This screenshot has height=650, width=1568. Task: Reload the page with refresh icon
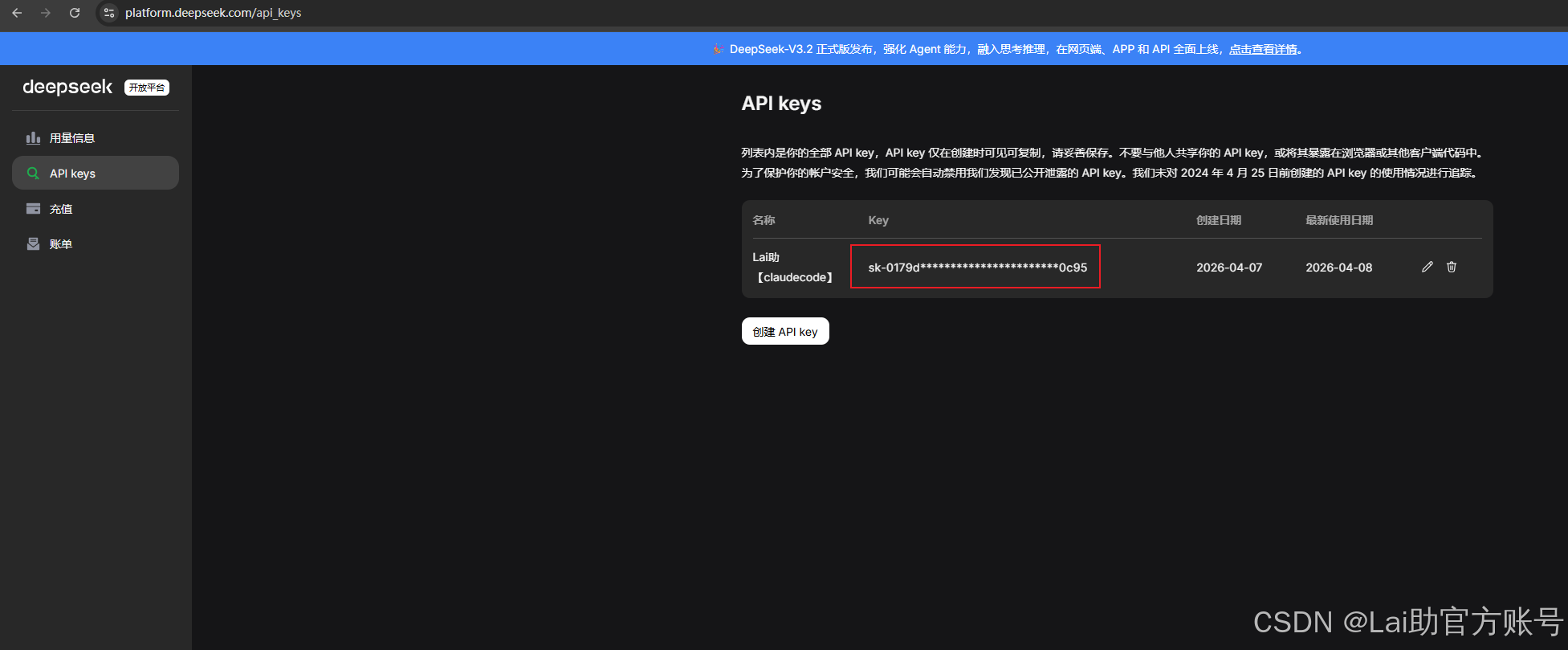[75, 13]
